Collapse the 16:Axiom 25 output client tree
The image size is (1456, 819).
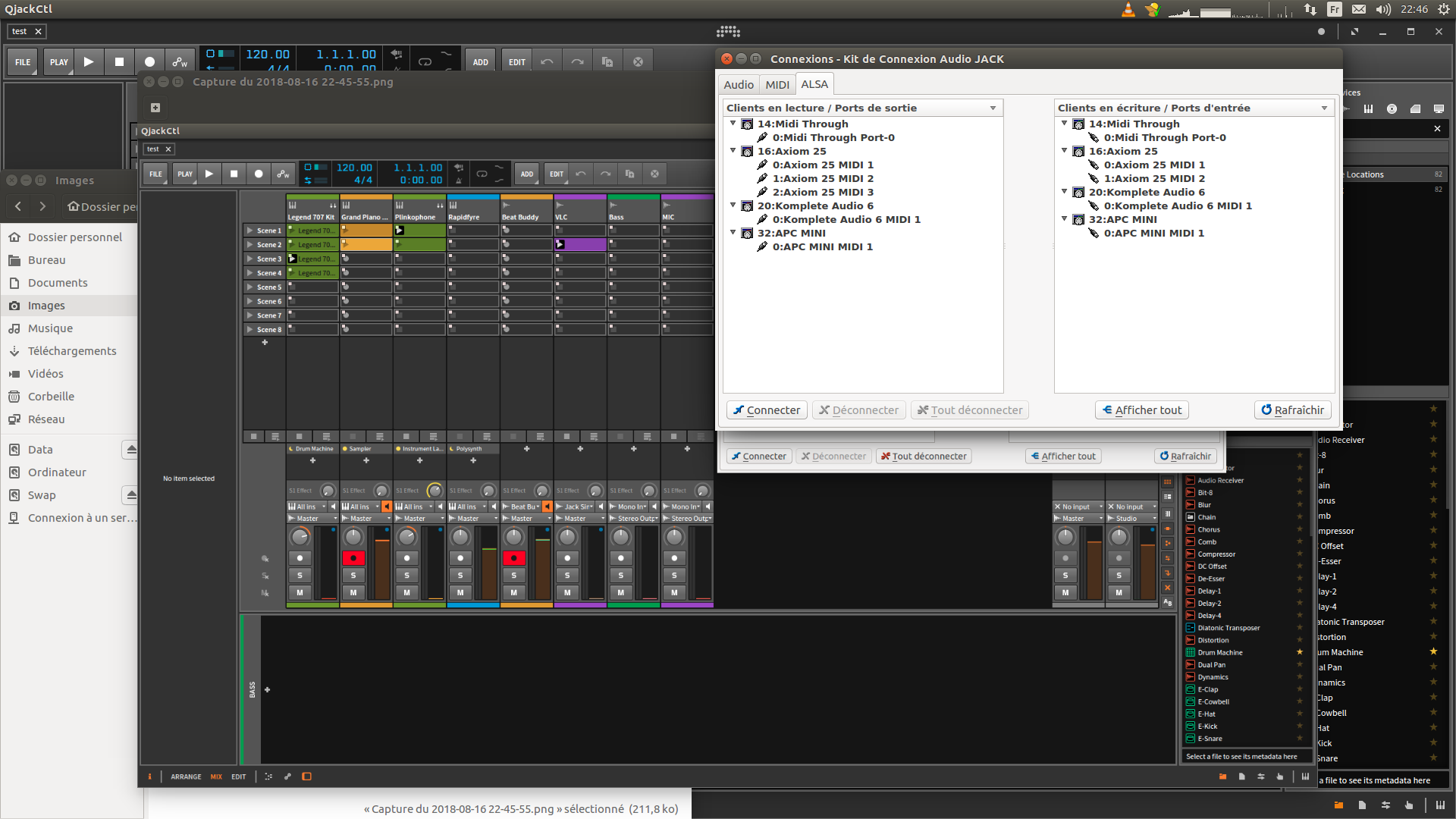pos(733,151)
